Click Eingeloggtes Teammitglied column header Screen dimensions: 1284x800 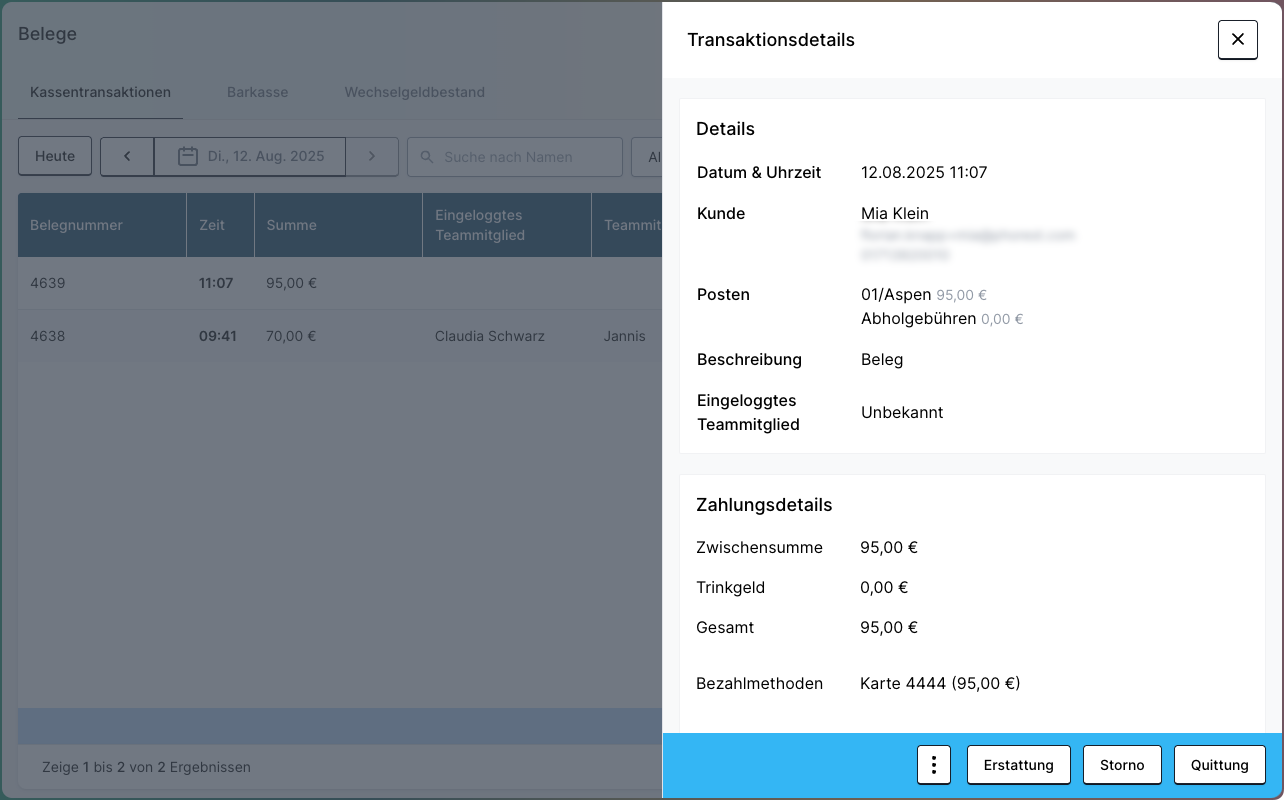(506, 225)
